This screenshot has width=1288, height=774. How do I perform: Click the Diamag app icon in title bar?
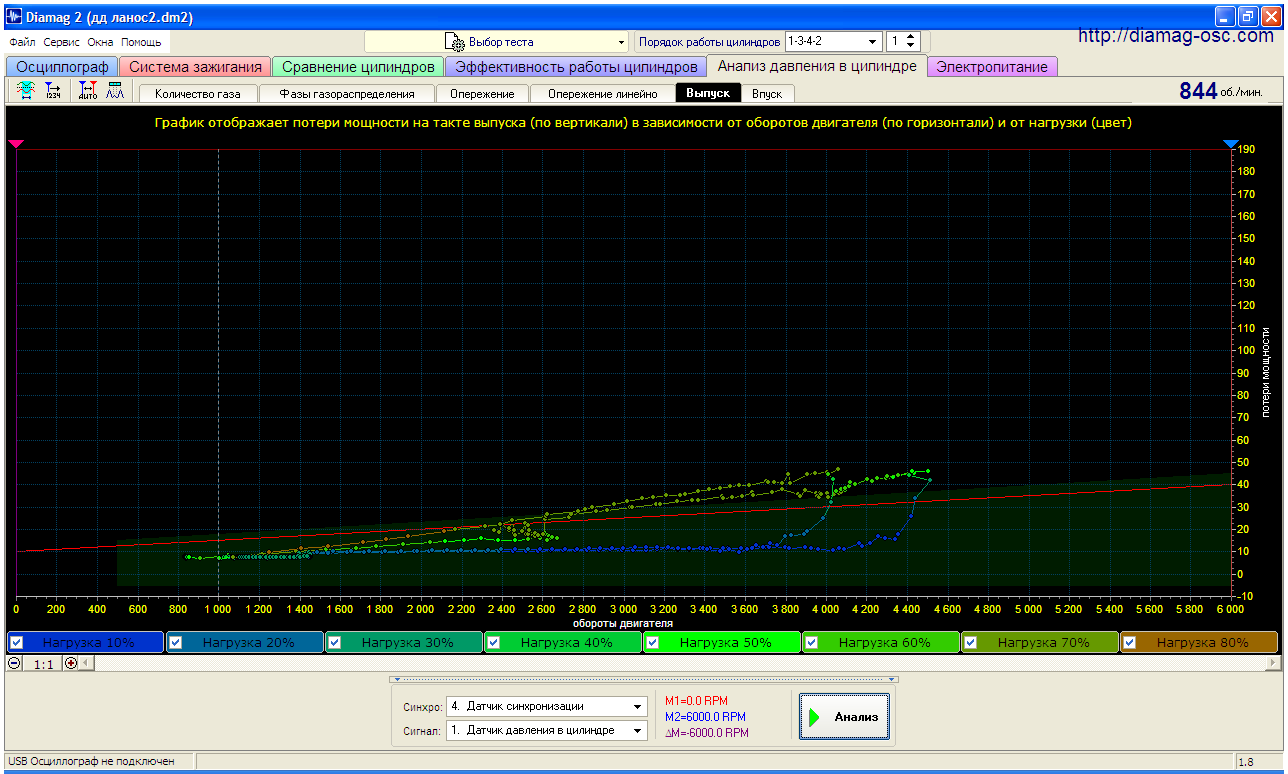pyautogui.click(x=15, y=17)
